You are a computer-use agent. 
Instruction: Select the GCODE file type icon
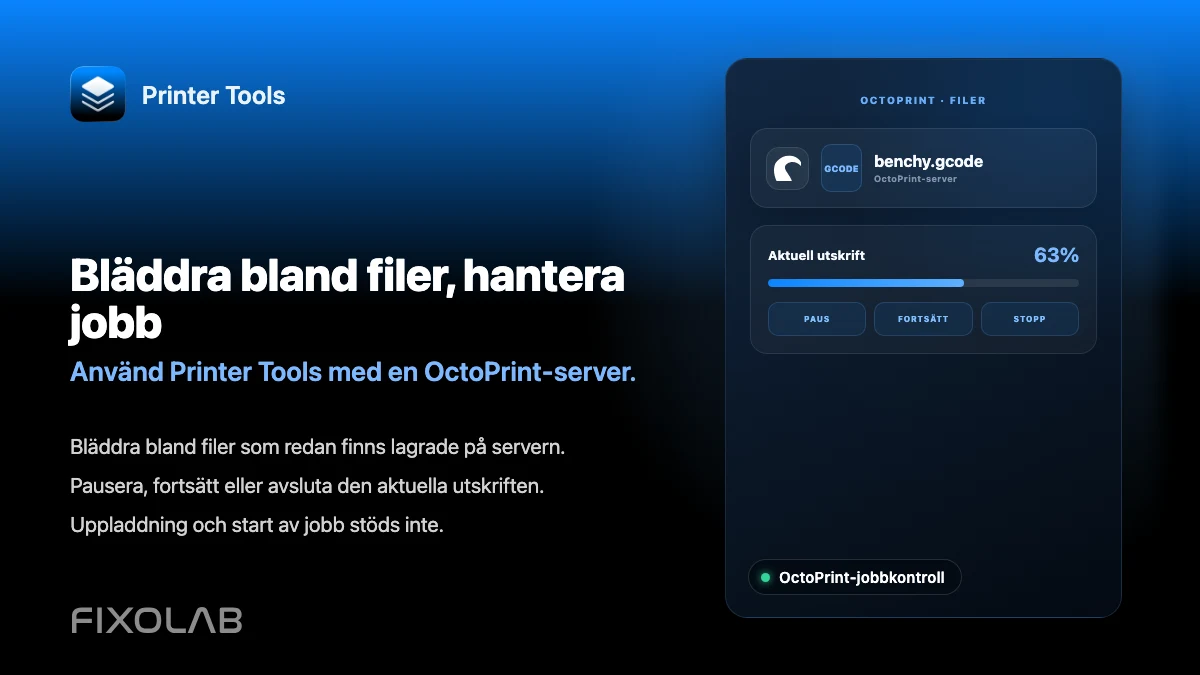[841, 168]
